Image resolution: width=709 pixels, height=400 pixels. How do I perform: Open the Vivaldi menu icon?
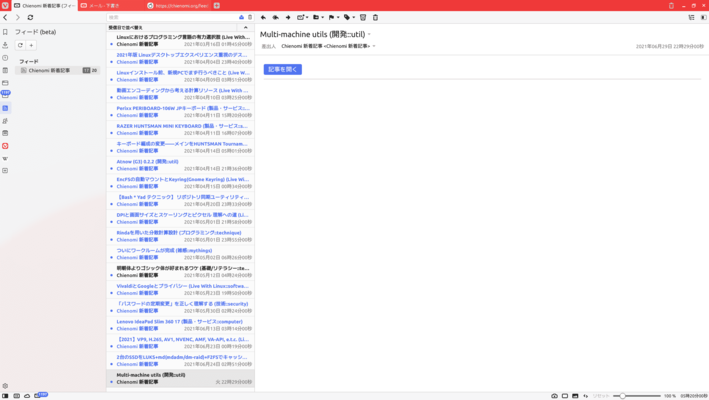[x=5, y=5]
